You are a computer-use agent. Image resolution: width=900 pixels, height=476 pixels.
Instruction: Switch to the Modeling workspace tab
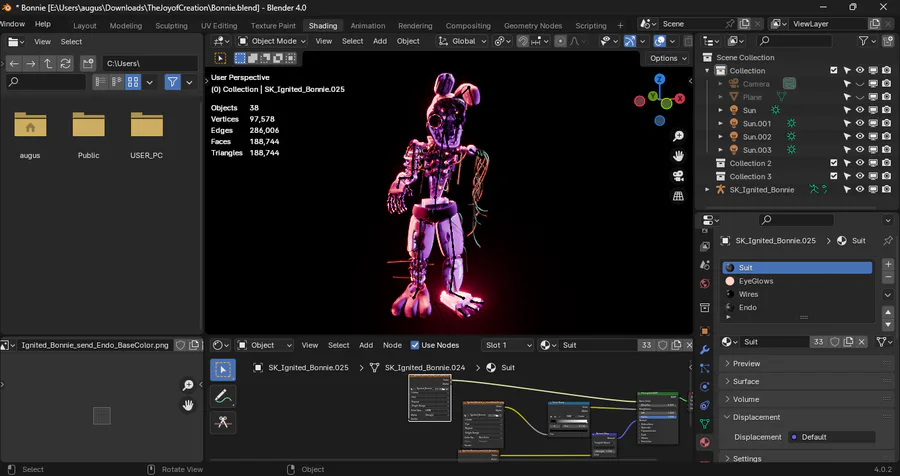pos(126,26)
